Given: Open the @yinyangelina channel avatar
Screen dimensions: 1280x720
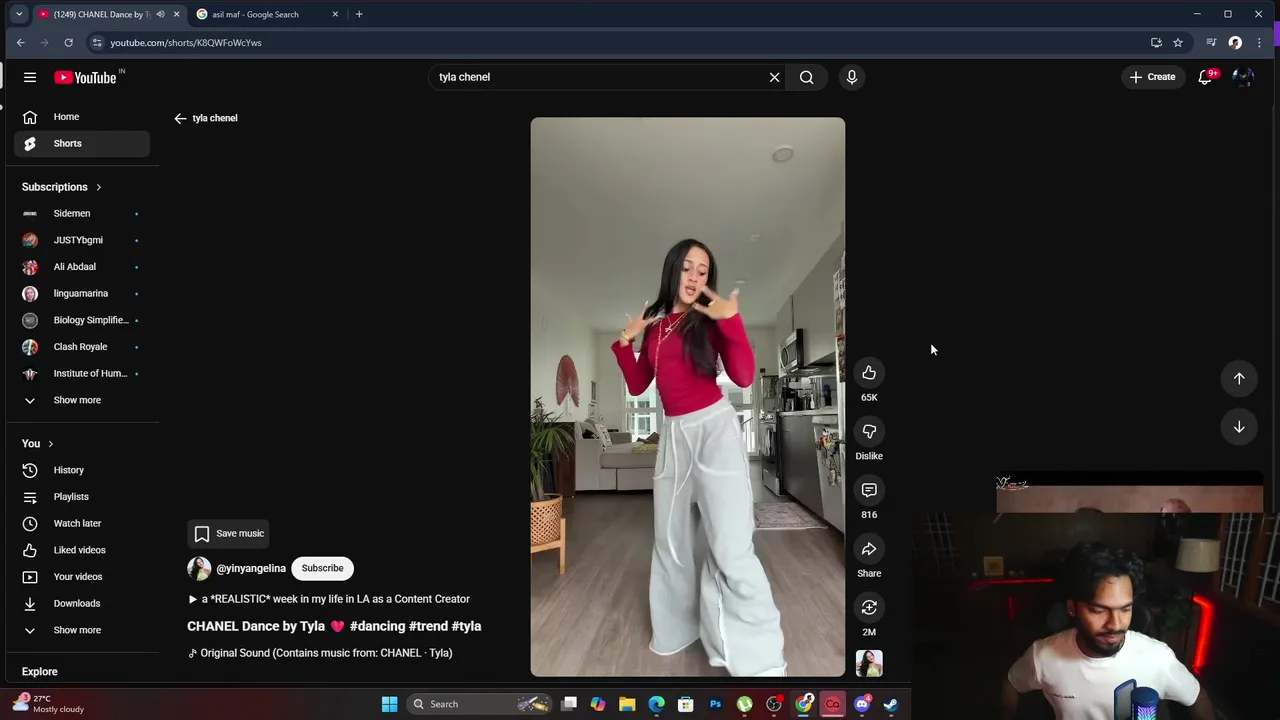Looking at the screenshot, I should click(x=199, y=568).
